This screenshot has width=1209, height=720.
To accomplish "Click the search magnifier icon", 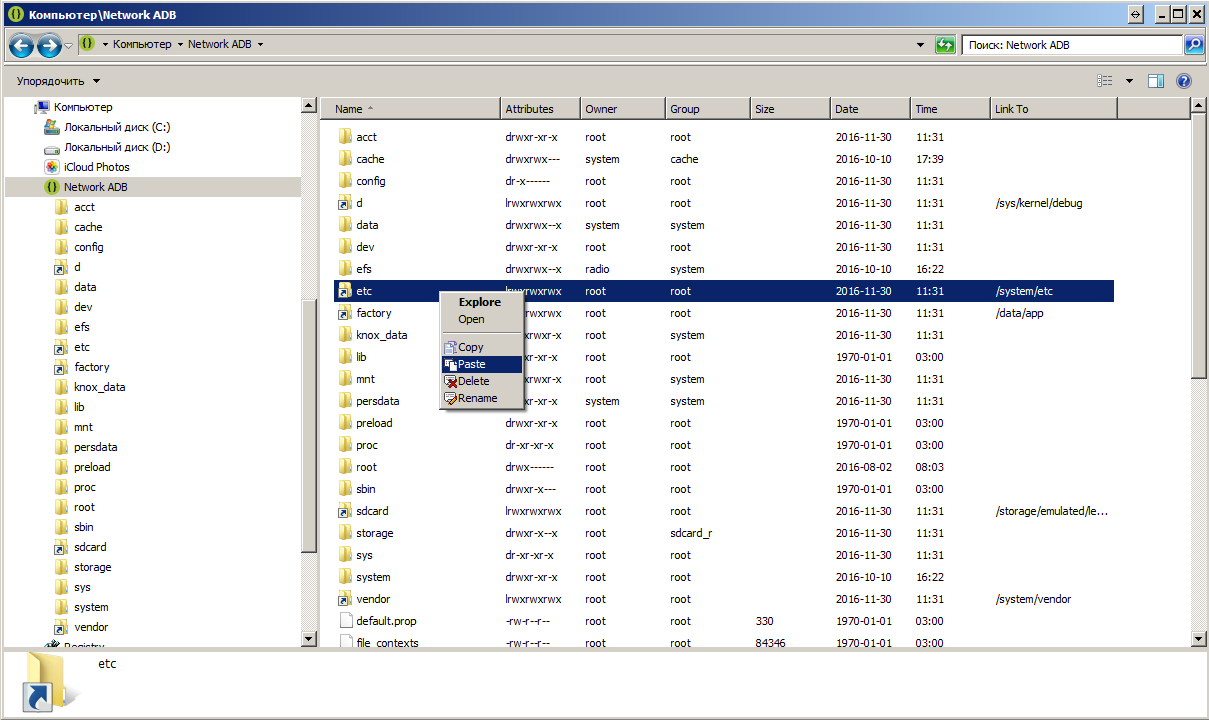I will [x=1193, y=45].
